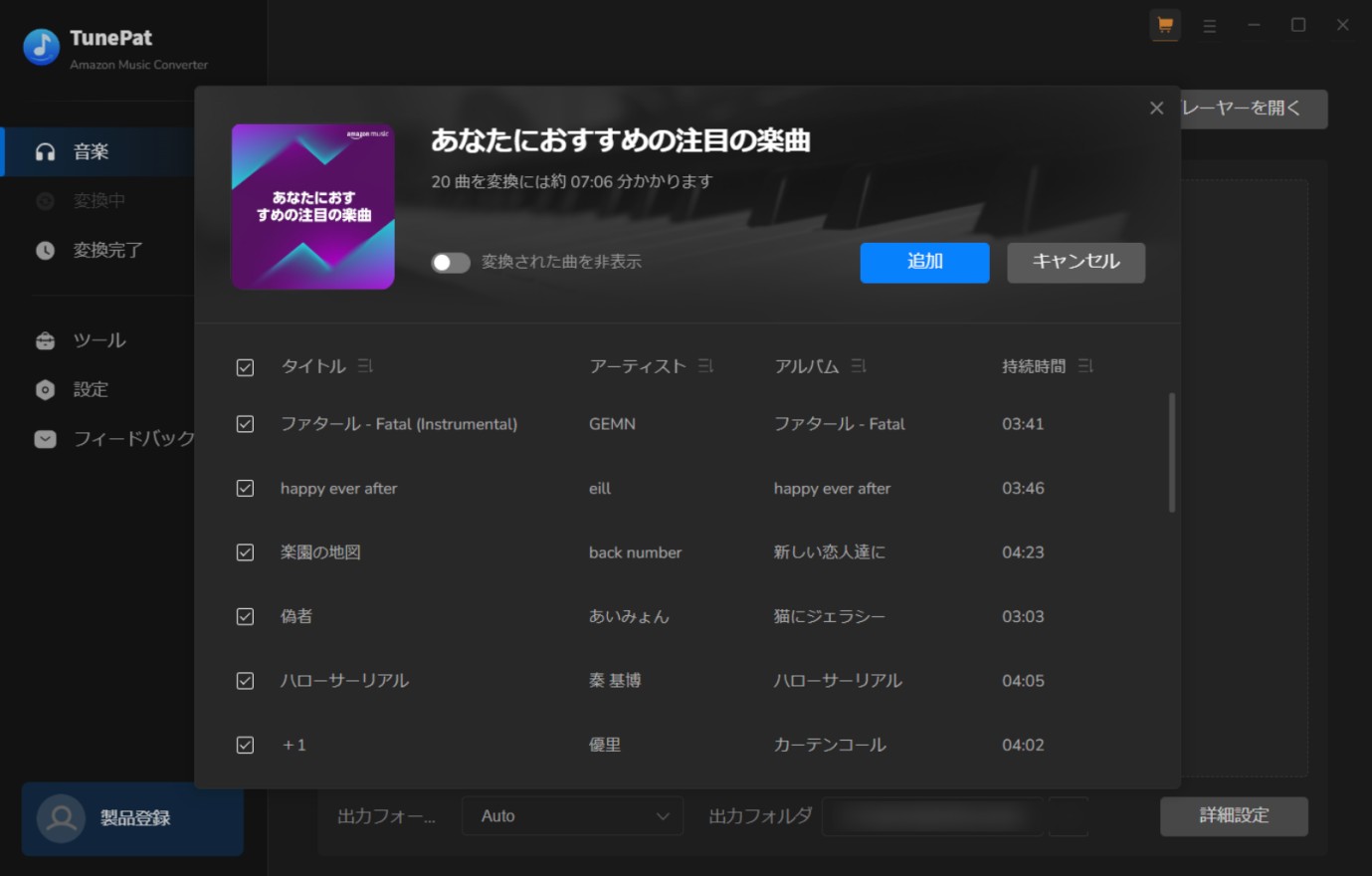Open 変換完了 (Converted) history via its clock icon
This screenshot has height=876, width=1372.
(44, 250)
